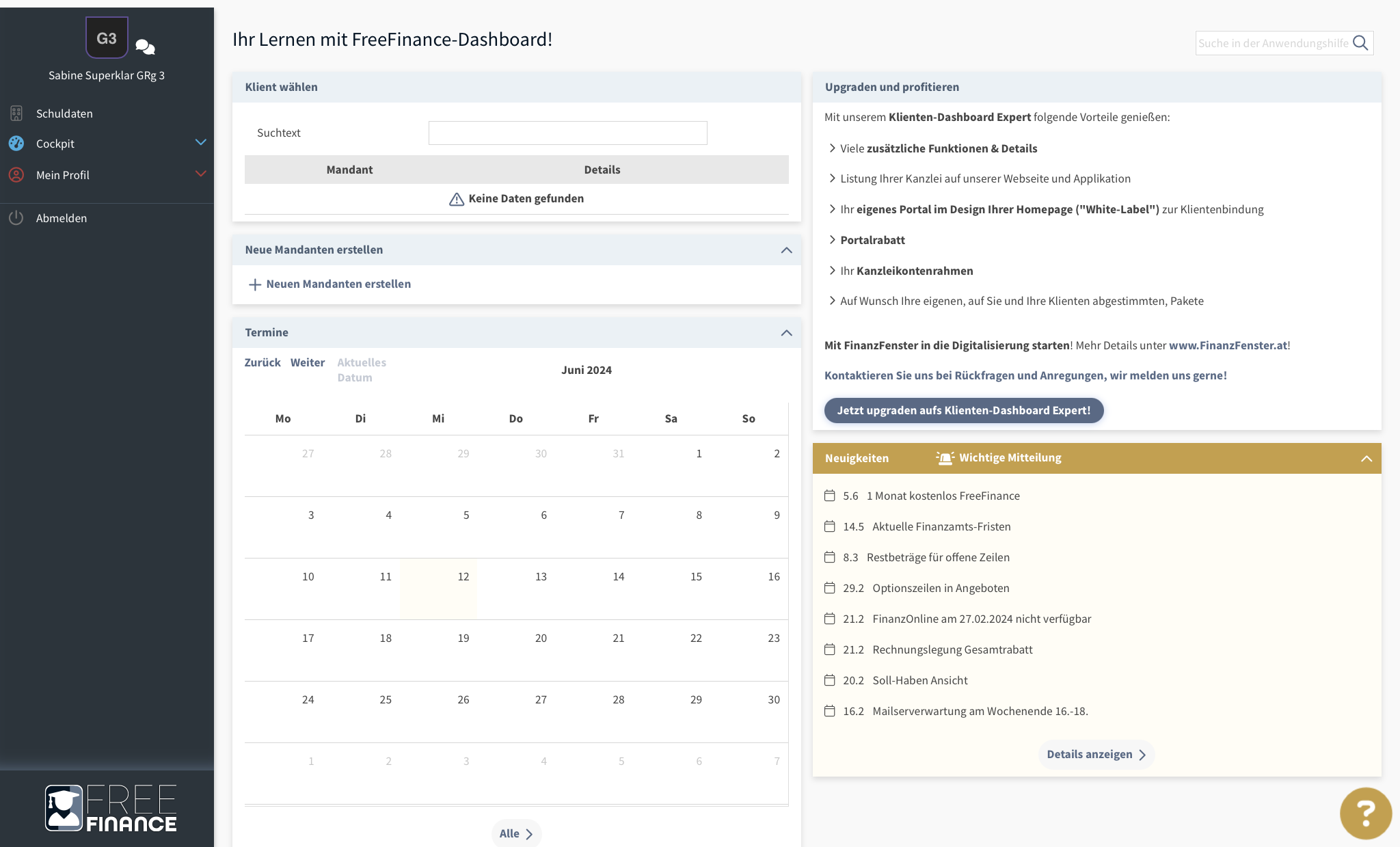
Task: Click calendar icon beside Mailserverwartung am Wochenende
Action: [830, 711]
